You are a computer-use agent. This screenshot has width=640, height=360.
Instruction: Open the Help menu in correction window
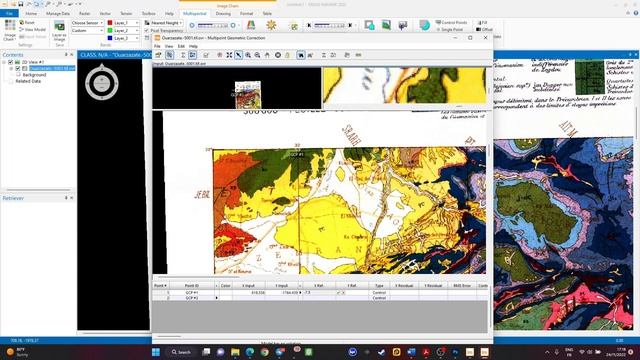tap(193, 46)
